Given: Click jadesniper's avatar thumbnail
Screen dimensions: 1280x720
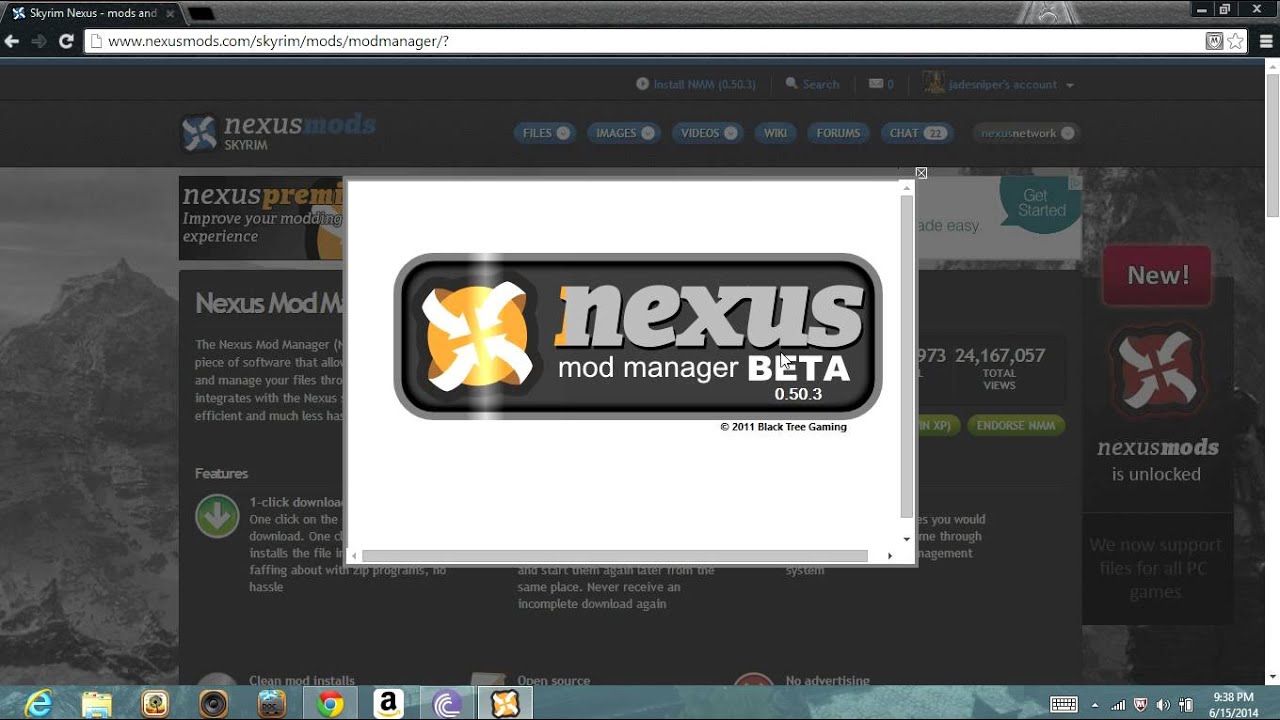Looking at the screenshot, I should tap(933, 84).
